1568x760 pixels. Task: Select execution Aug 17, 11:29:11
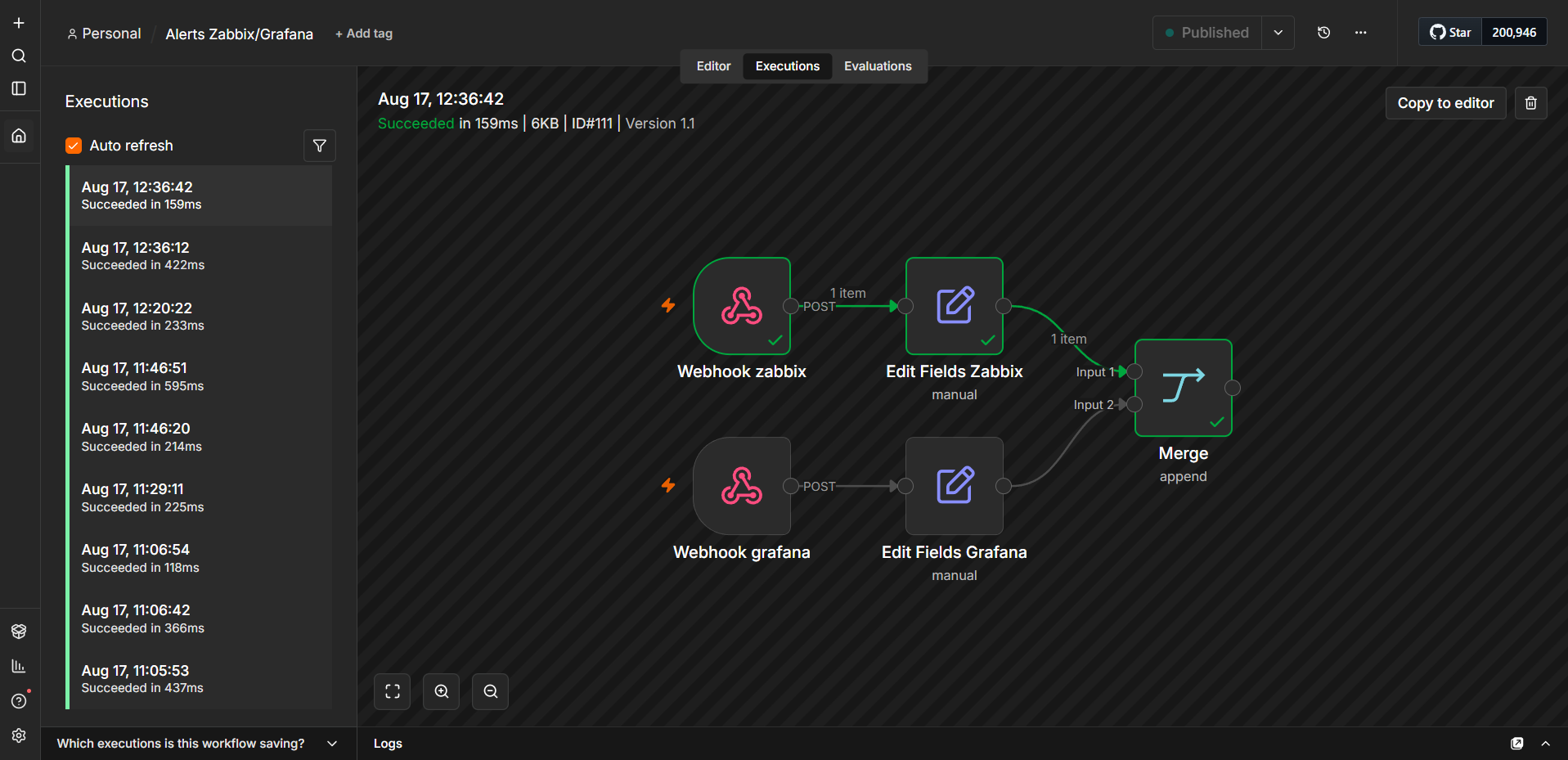point(200,497)
